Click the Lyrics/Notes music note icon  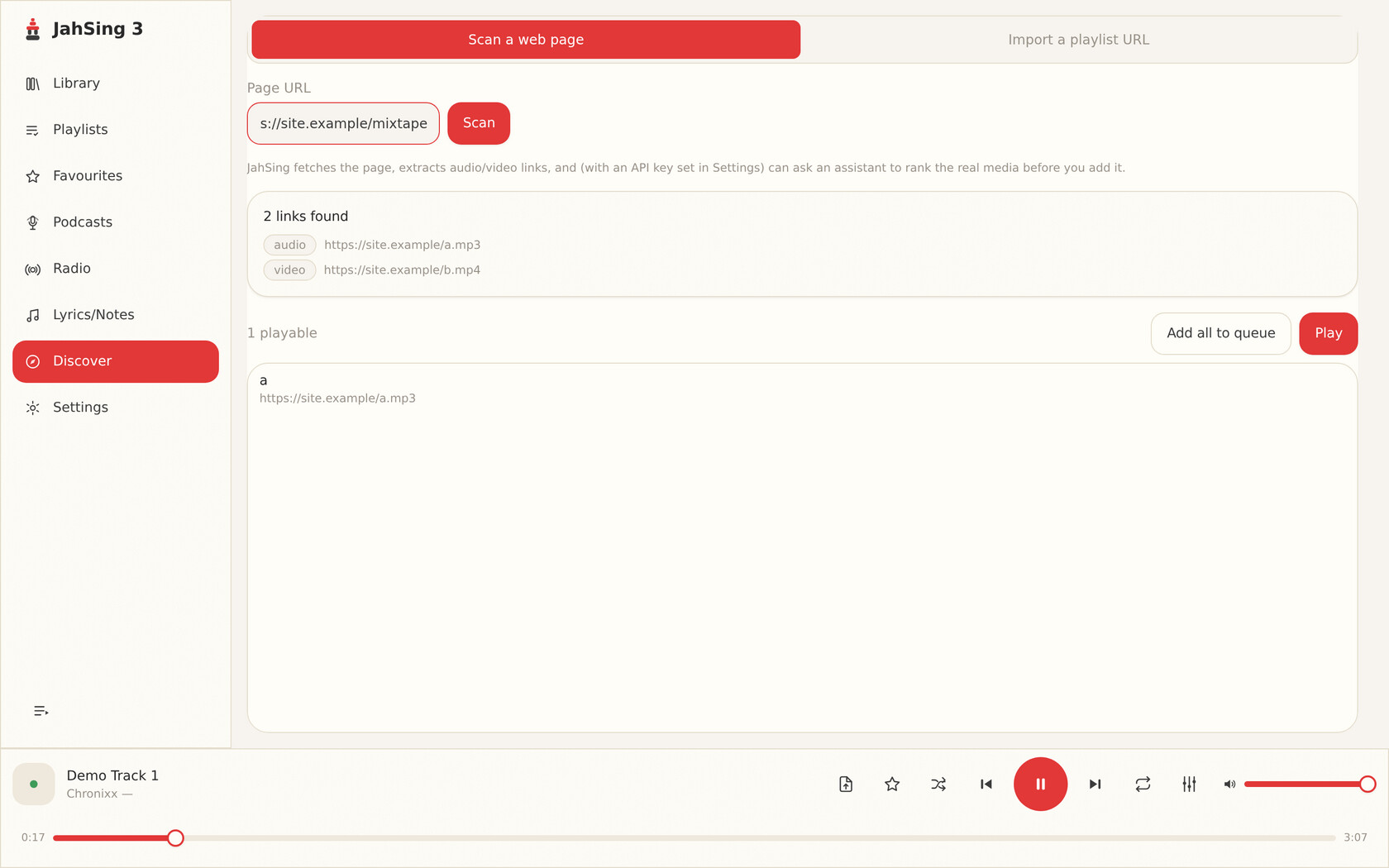pos(32,316)
